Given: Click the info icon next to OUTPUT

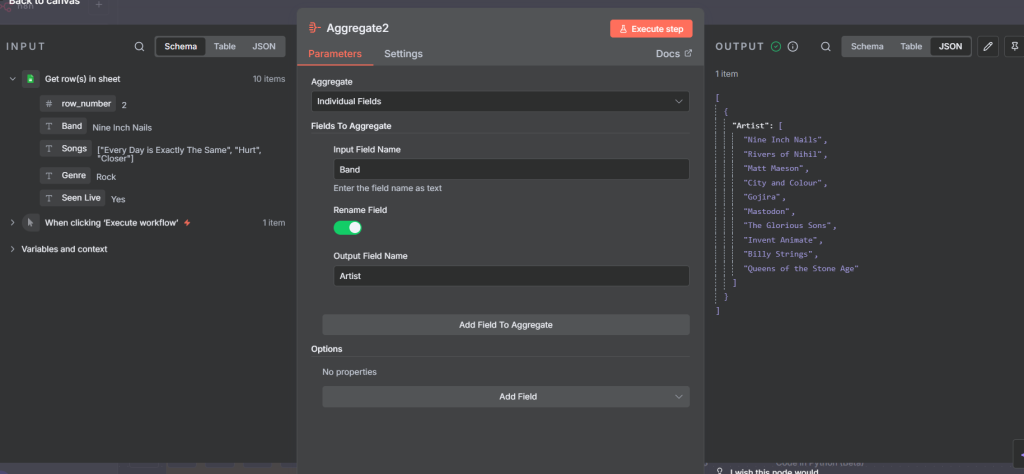Looking at the screenshot, I should pos(793,46).
